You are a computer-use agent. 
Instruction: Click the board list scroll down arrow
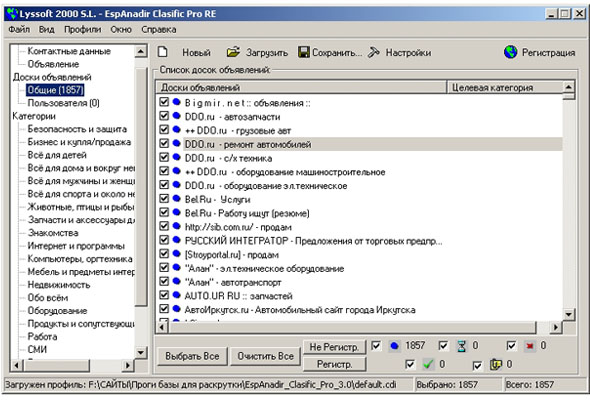[569, 314]
